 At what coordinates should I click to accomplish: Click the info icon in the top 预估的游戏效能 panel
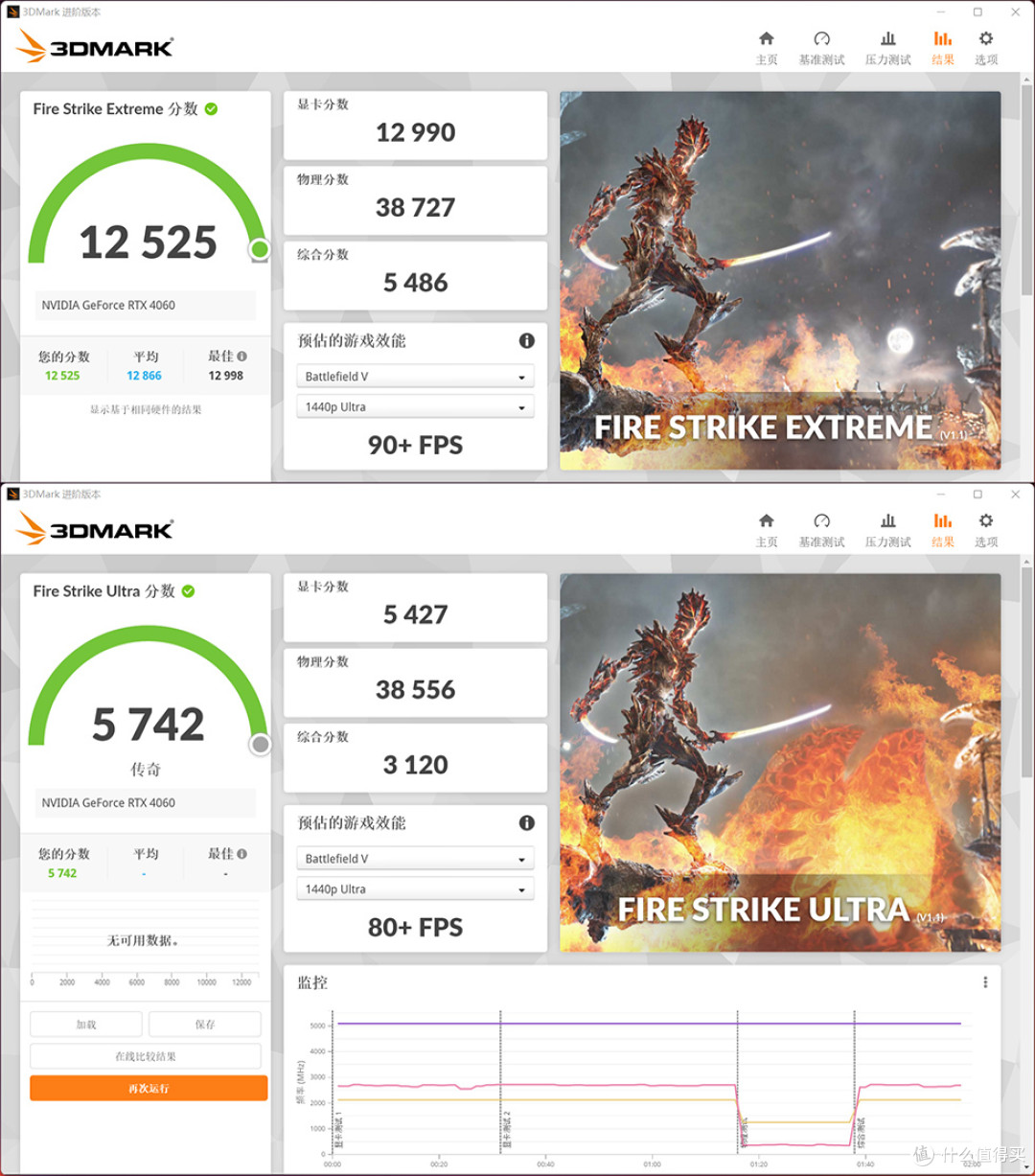pos(526,340)
